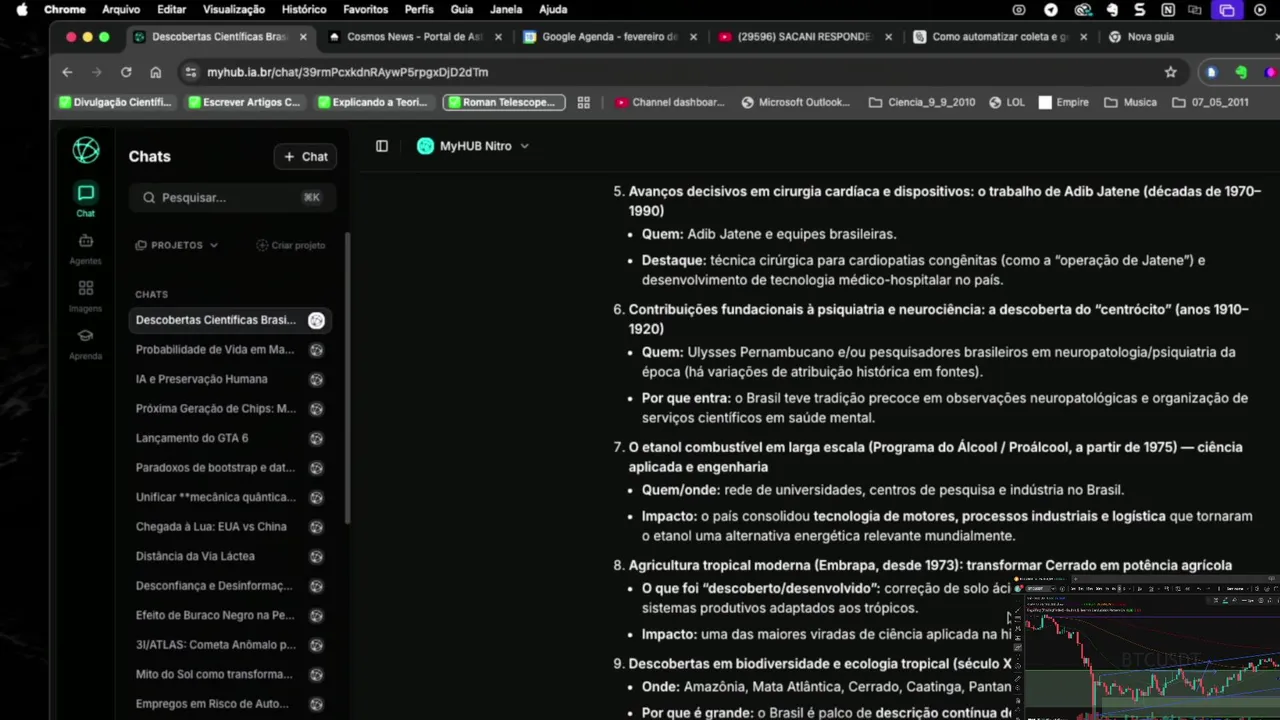The image size is (1280, 720).
Task: Open the bookmark tab groups grid icon
Action: 584,102
